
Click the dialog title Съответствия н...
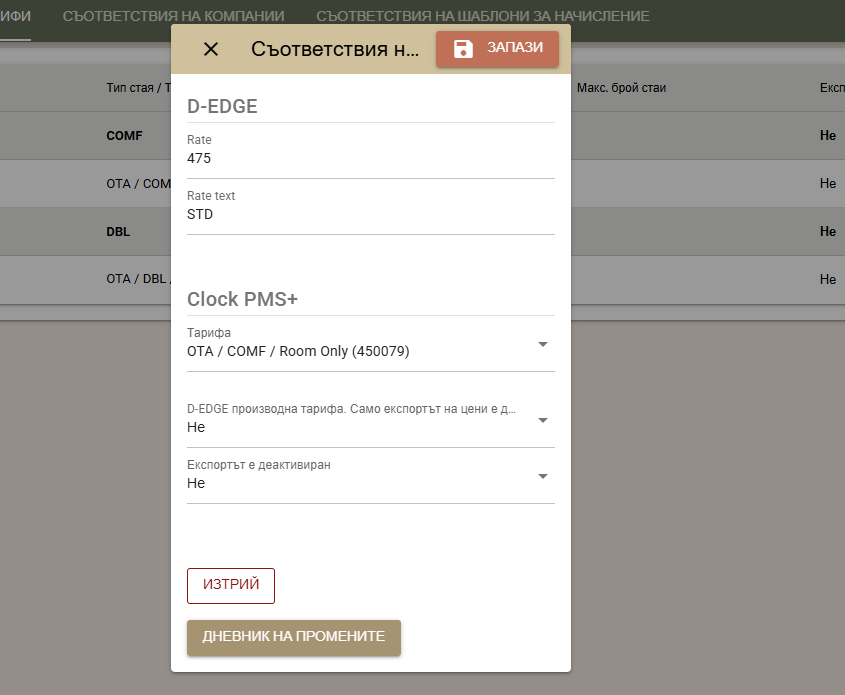[x=335, y=49]
